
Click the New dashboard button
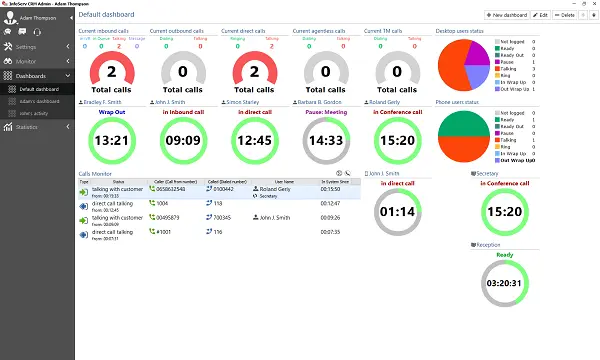pos(507,15)
